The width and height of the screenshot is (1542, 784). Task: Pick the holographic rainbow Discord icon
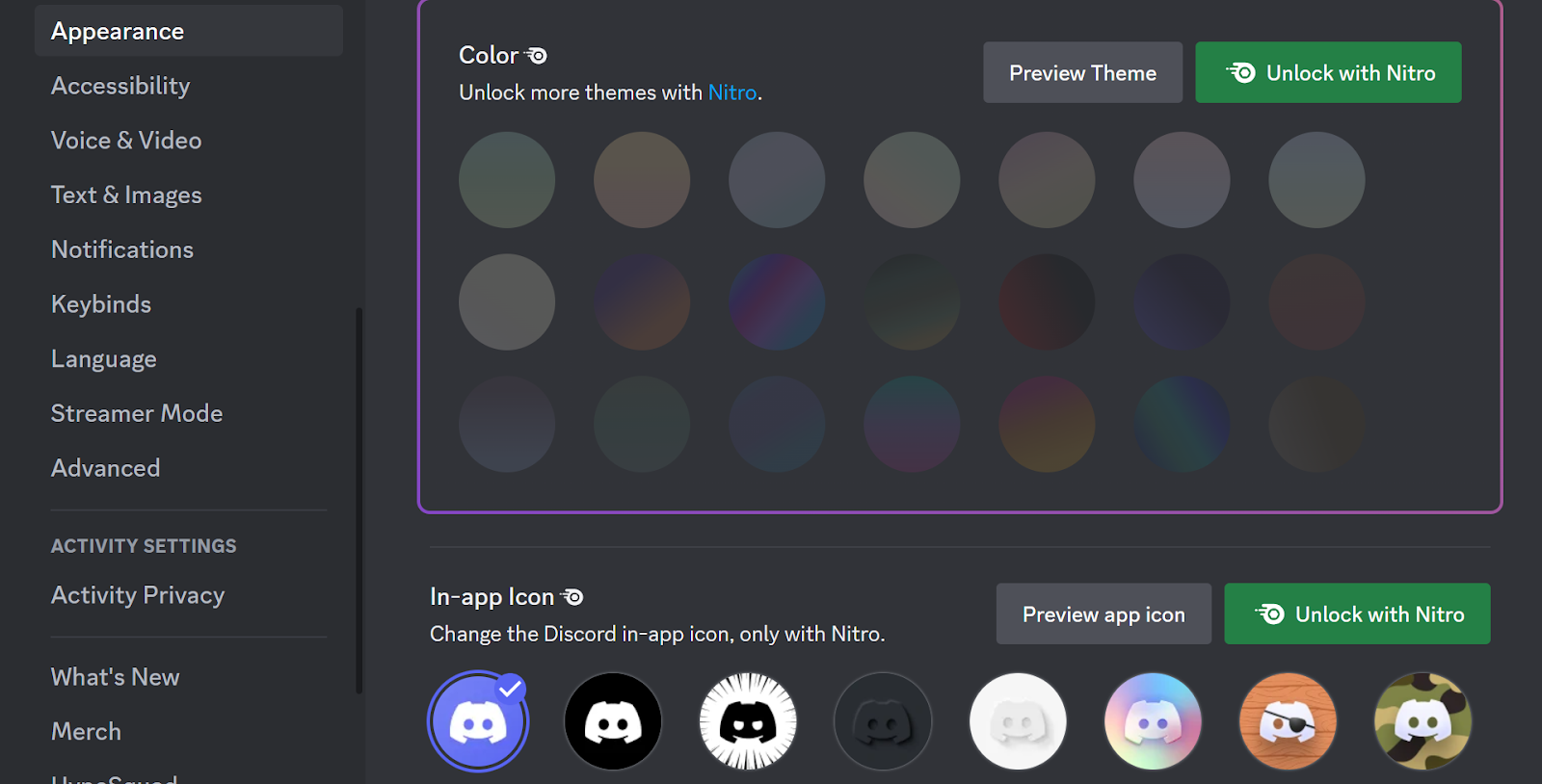pos(1153,721)
